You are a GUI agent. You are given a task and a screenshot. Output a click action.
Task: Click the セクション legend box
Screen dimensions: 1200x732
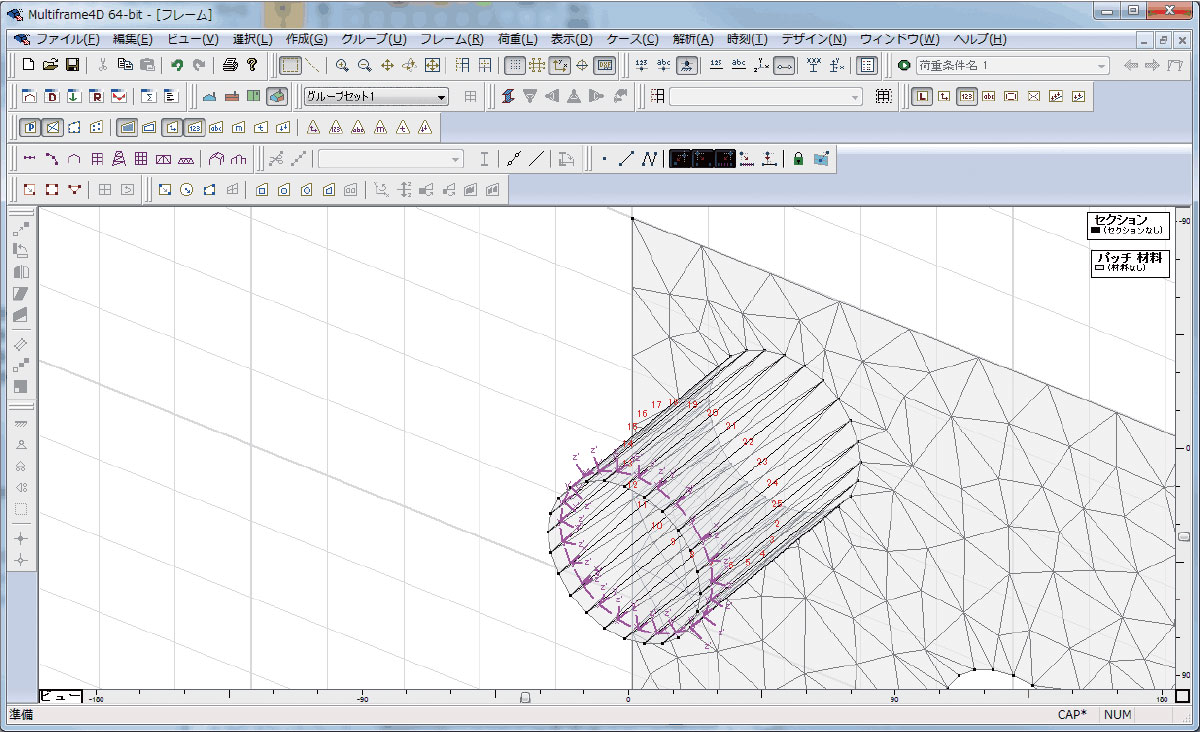coord(1128,225)
